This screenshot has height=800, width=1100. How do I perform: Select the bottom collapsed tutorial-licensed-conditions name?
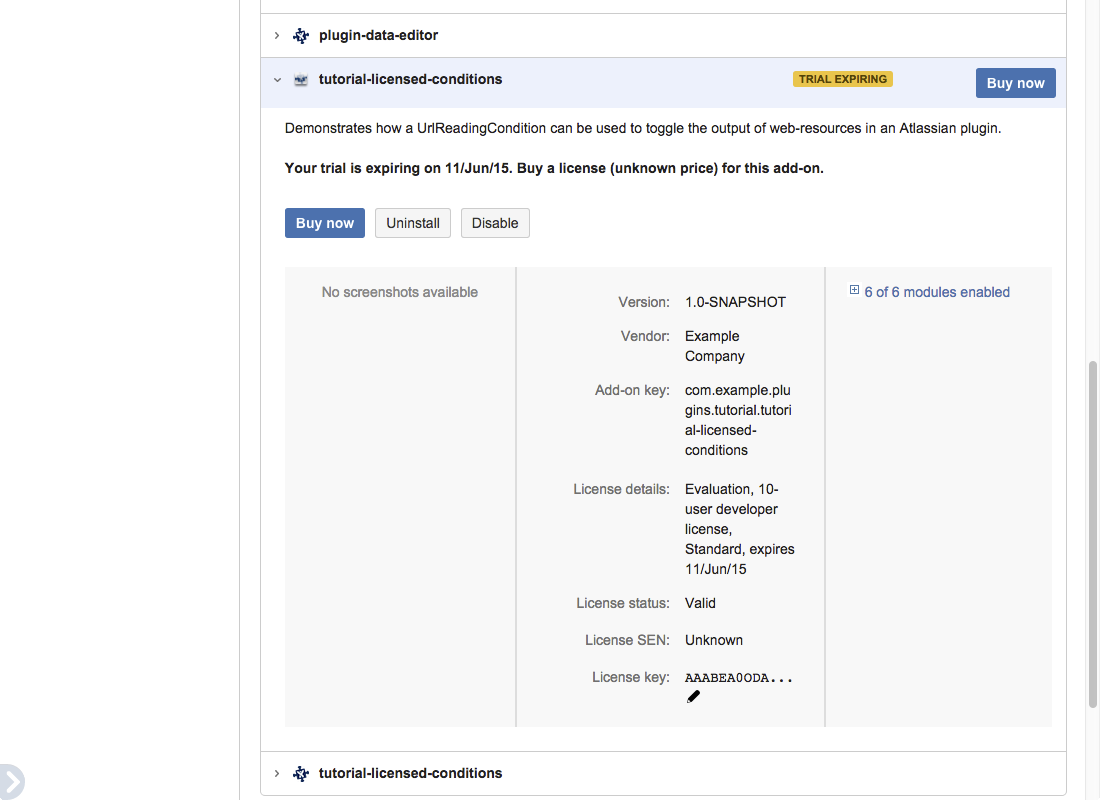click(410, 773)
